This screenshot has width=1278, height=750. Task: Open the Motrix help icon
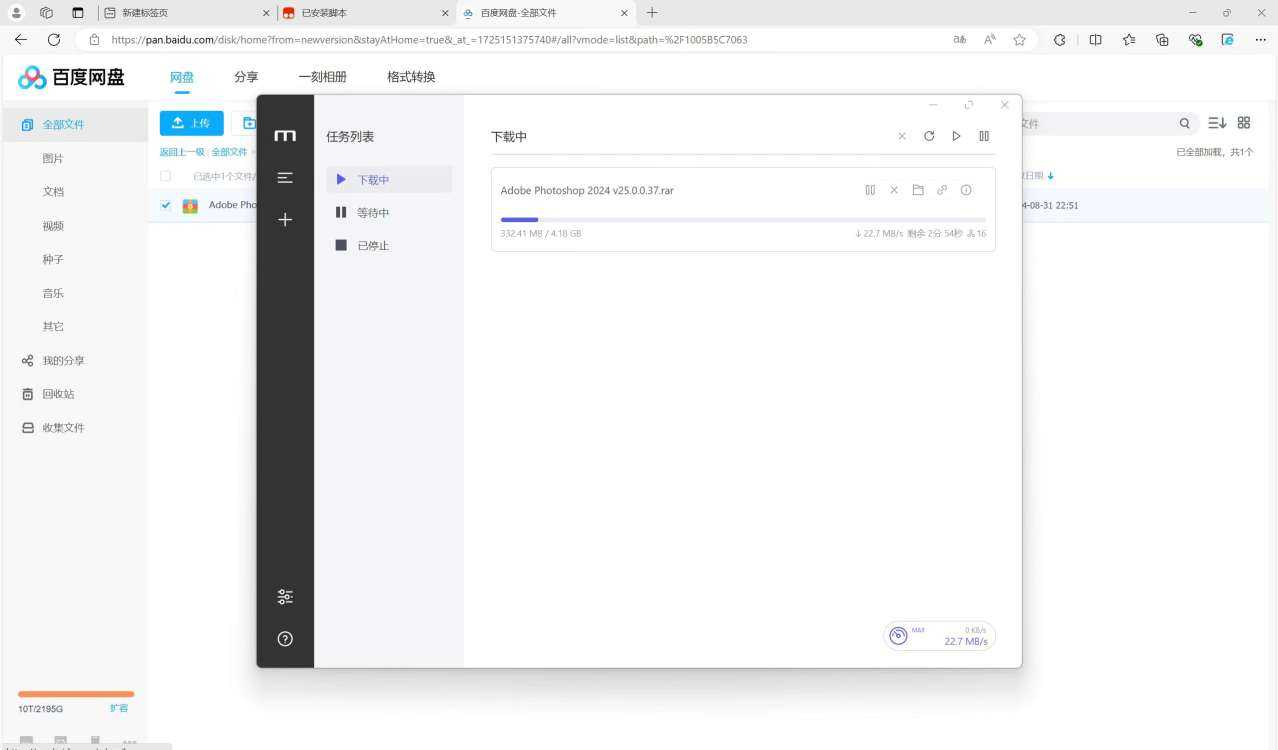pos(285,639)
